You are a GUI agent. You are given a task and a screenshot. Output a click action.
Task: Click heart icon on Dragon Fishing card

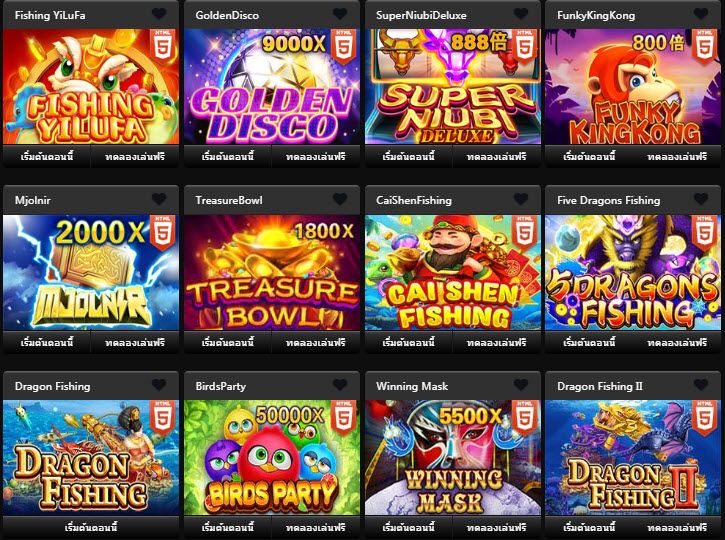click(x=159, y=385)
